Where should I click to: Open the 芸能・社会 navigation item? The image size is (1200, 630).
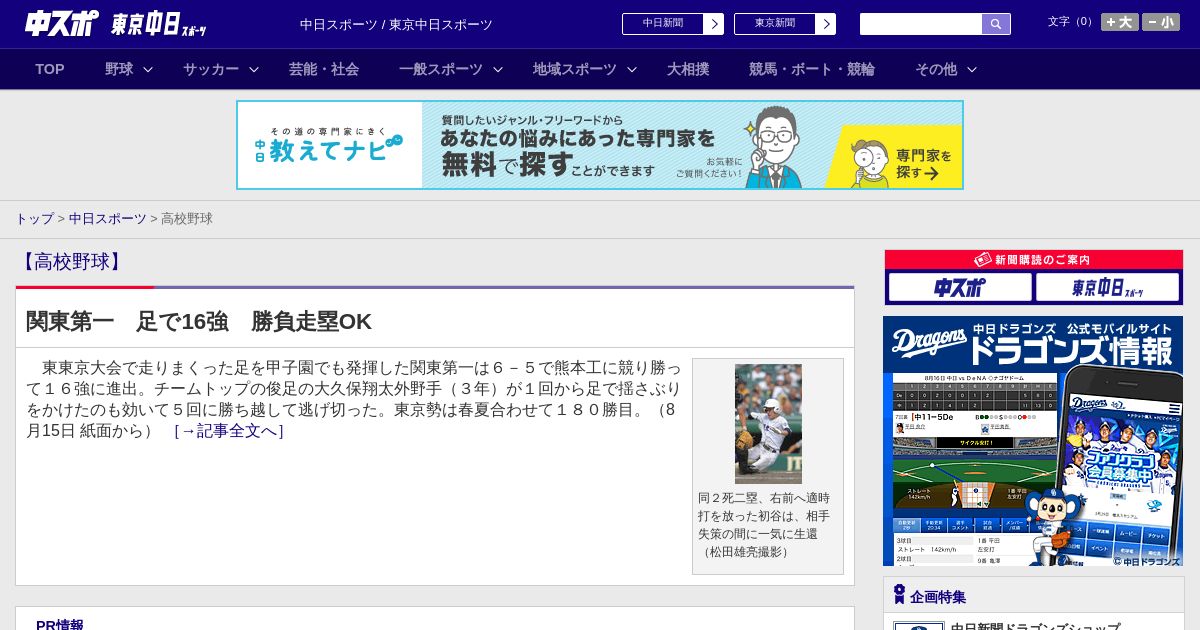[x=324, y=69]
